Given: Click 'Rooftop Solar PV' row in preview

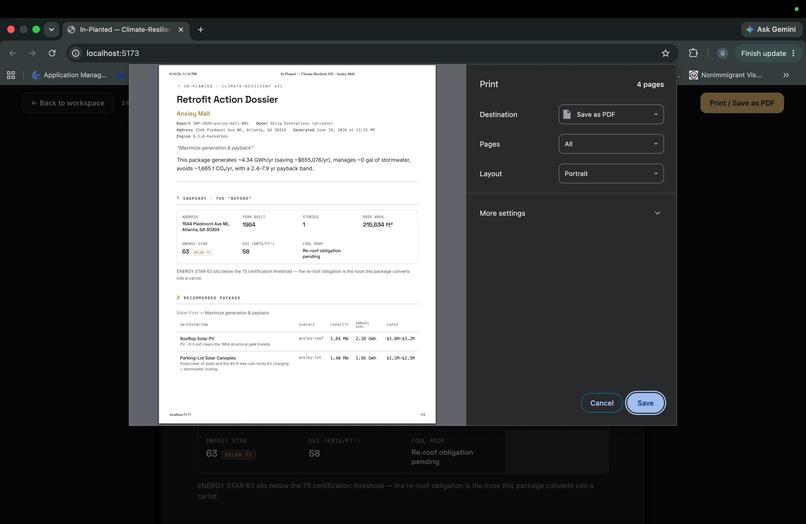Looking at the screenshot, I should point(297,341).
